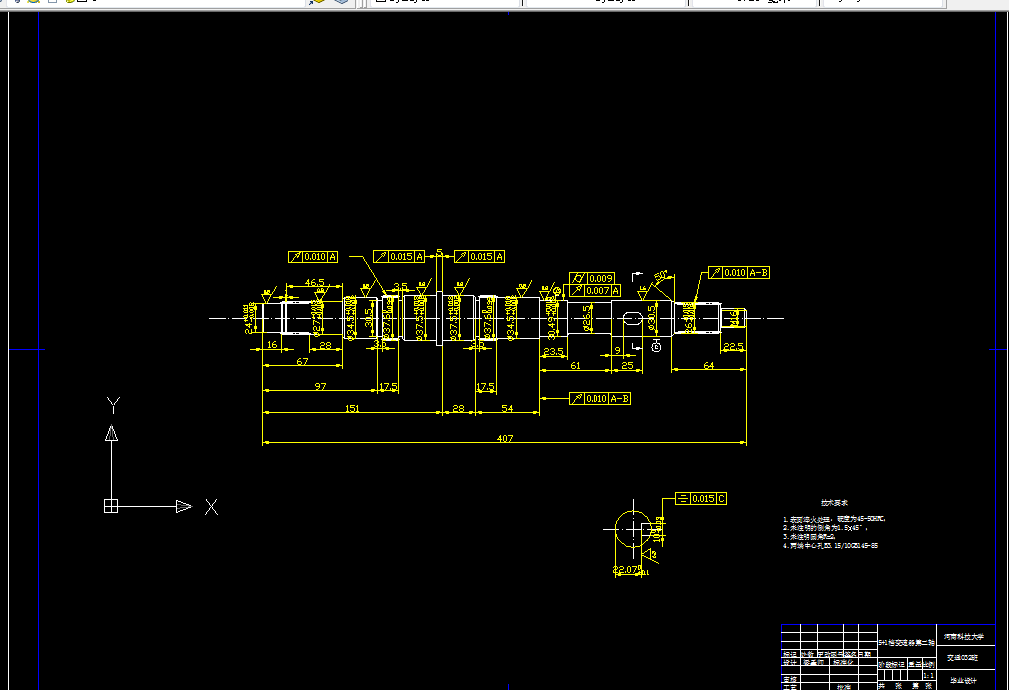Pick the 22.07 dimension in the section view
The width and height of the screenshot is (1009, 690).
(626, 569)
